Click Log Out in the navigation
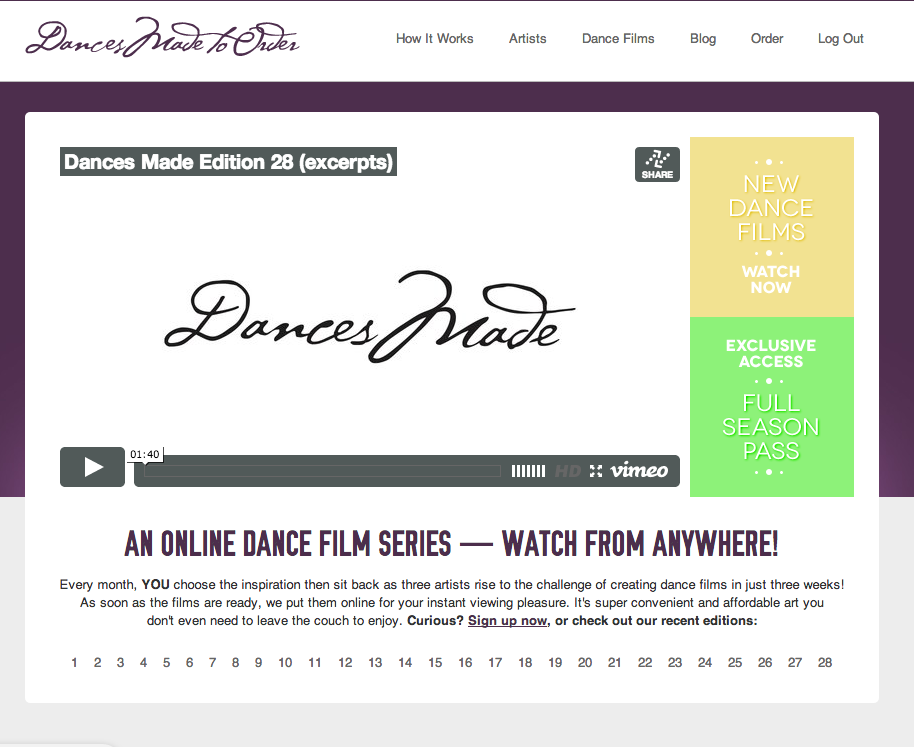 (x=840, y=38)
